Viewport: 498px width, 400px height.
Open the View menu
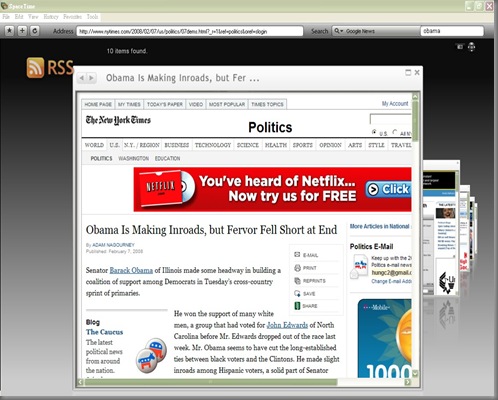point(33,17)
